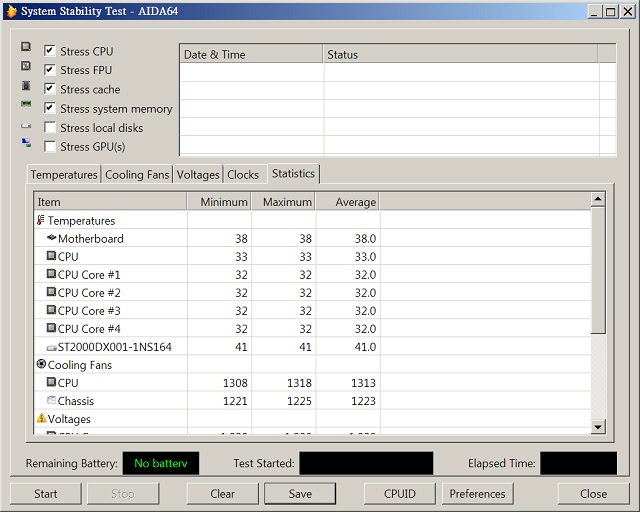Click the chip icon of CPU Core #4

coord(51,327)
